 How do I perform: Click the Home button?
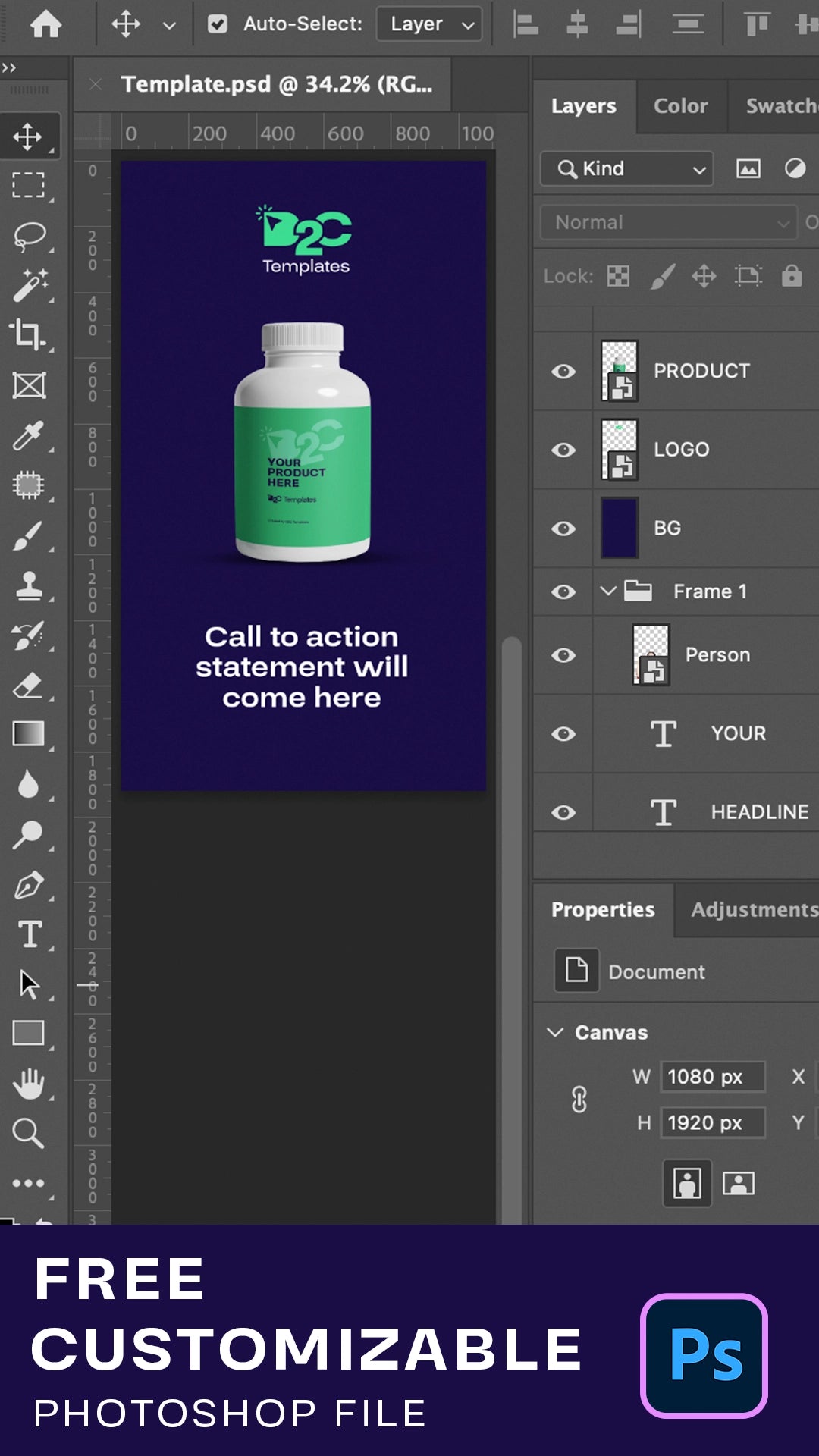point(46,24)
